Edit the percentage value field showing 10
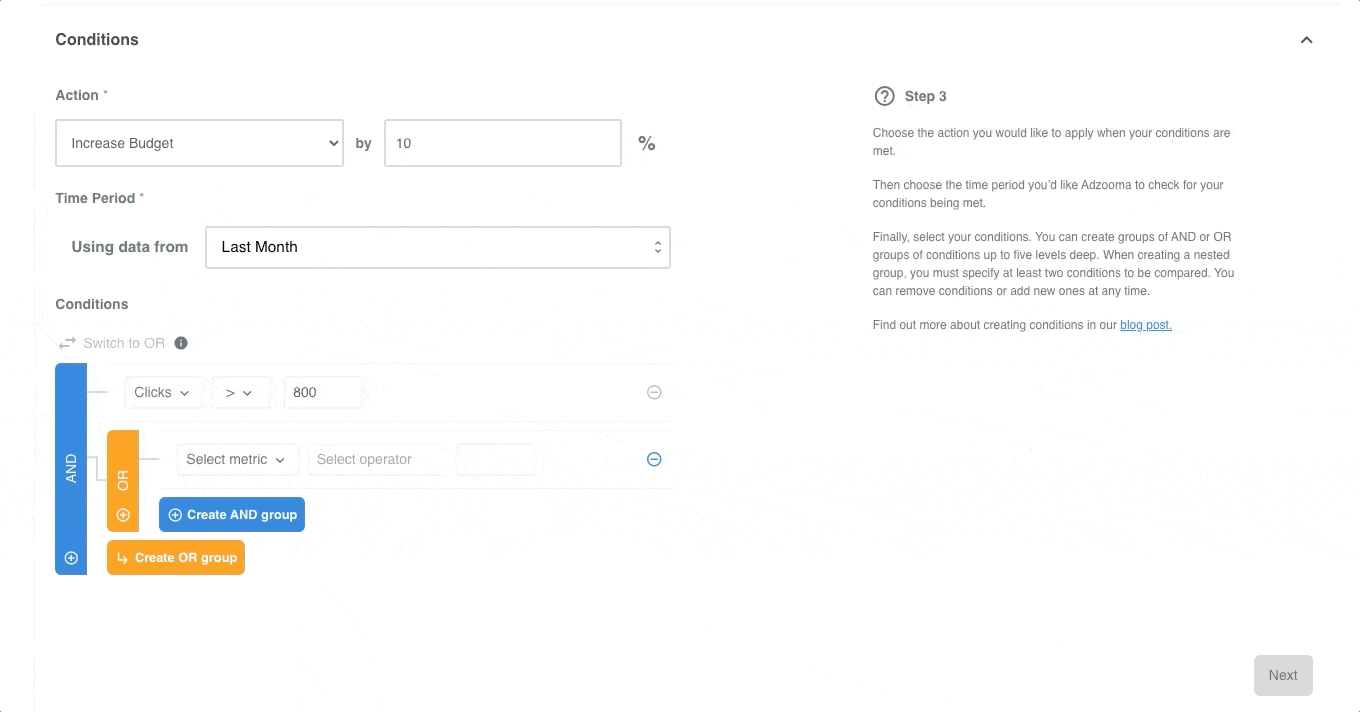Viewport: 1360px width, 712px height. point(502,143)
